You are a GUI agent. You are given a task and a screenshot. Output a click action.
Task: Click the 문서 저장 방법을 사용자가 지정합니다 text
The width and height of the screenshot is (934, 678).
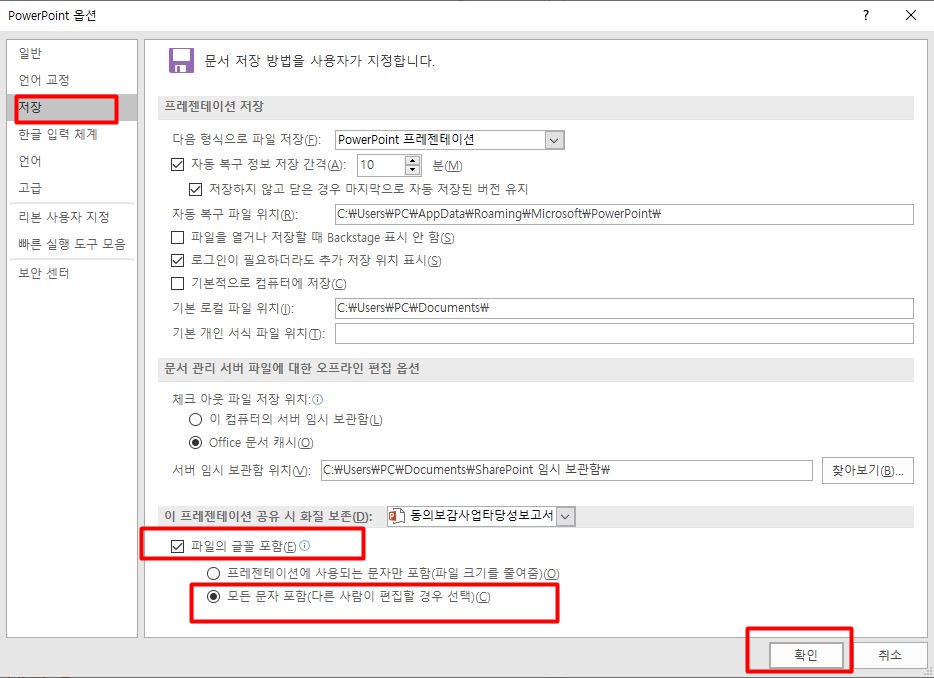pyautogui.click(x=319, y=60)
